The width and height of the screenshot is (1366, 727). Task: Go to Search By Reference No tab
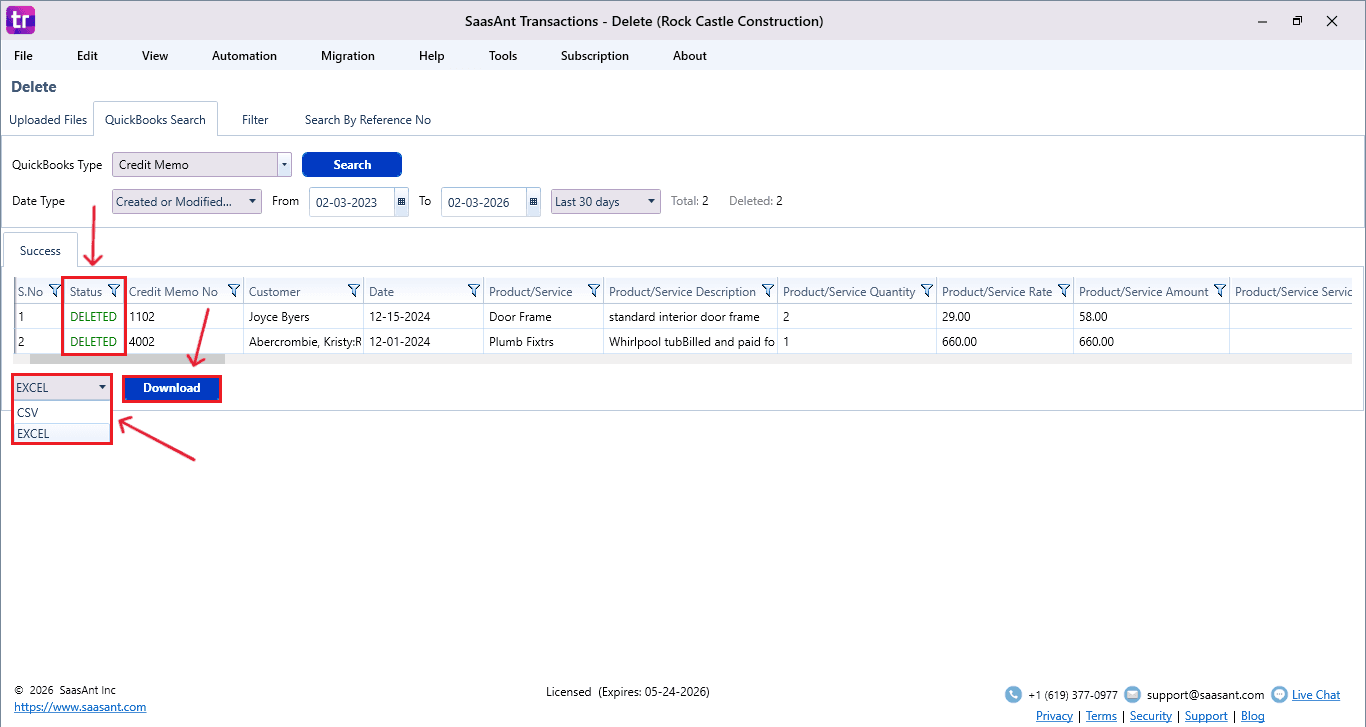coord(368,120)
